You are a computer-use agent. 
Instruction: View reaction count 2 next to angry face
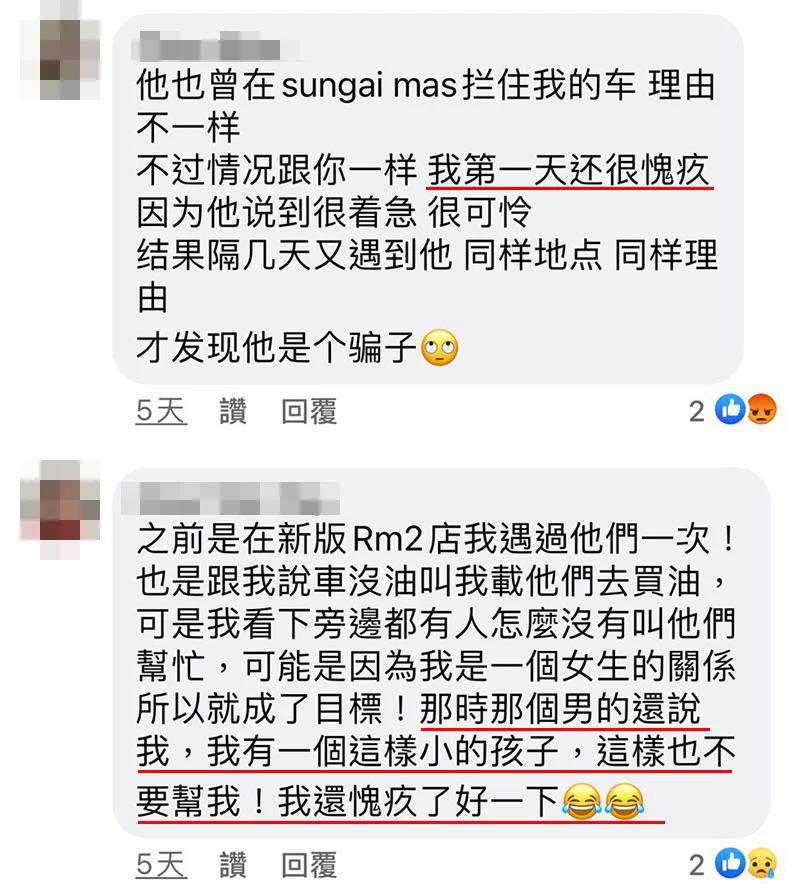click(x=697, y=411)
